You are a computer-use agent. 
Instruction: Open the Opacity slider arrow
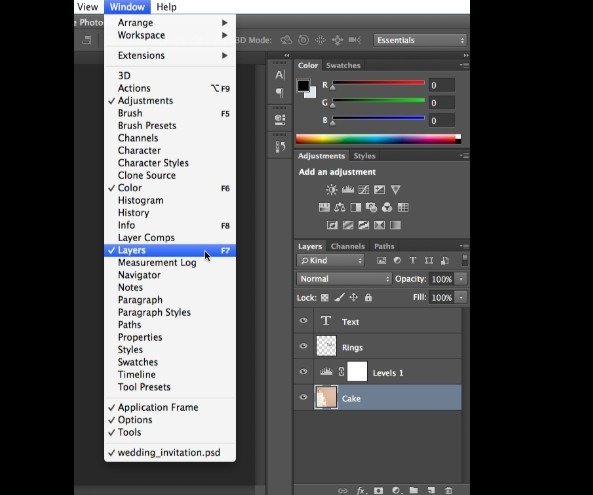click(x=461, y=279)
